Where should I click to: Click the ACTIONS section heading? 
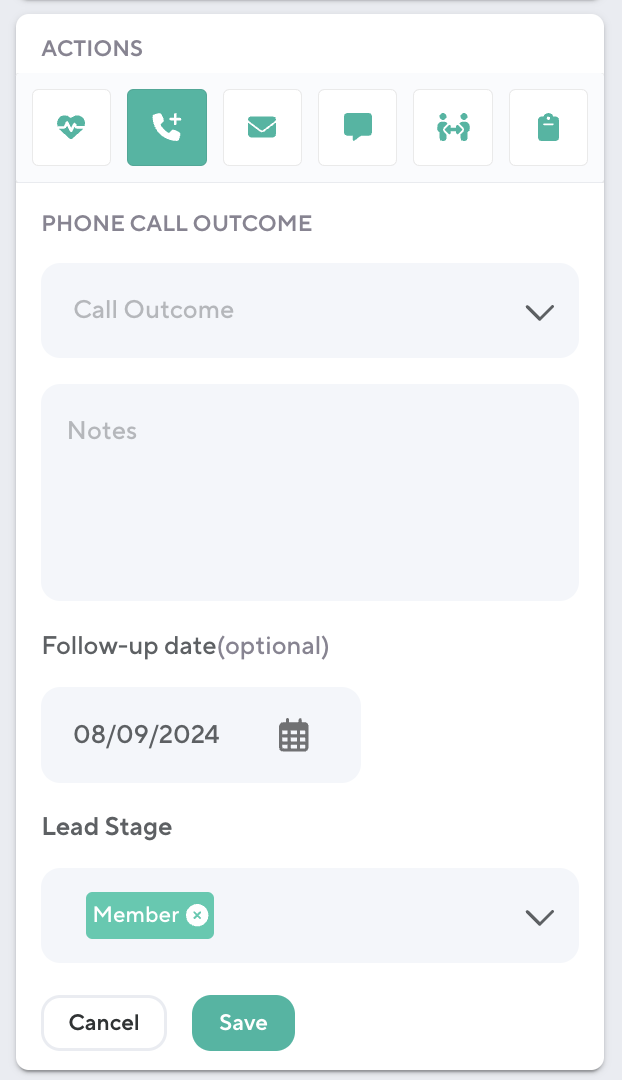(92, 48)
